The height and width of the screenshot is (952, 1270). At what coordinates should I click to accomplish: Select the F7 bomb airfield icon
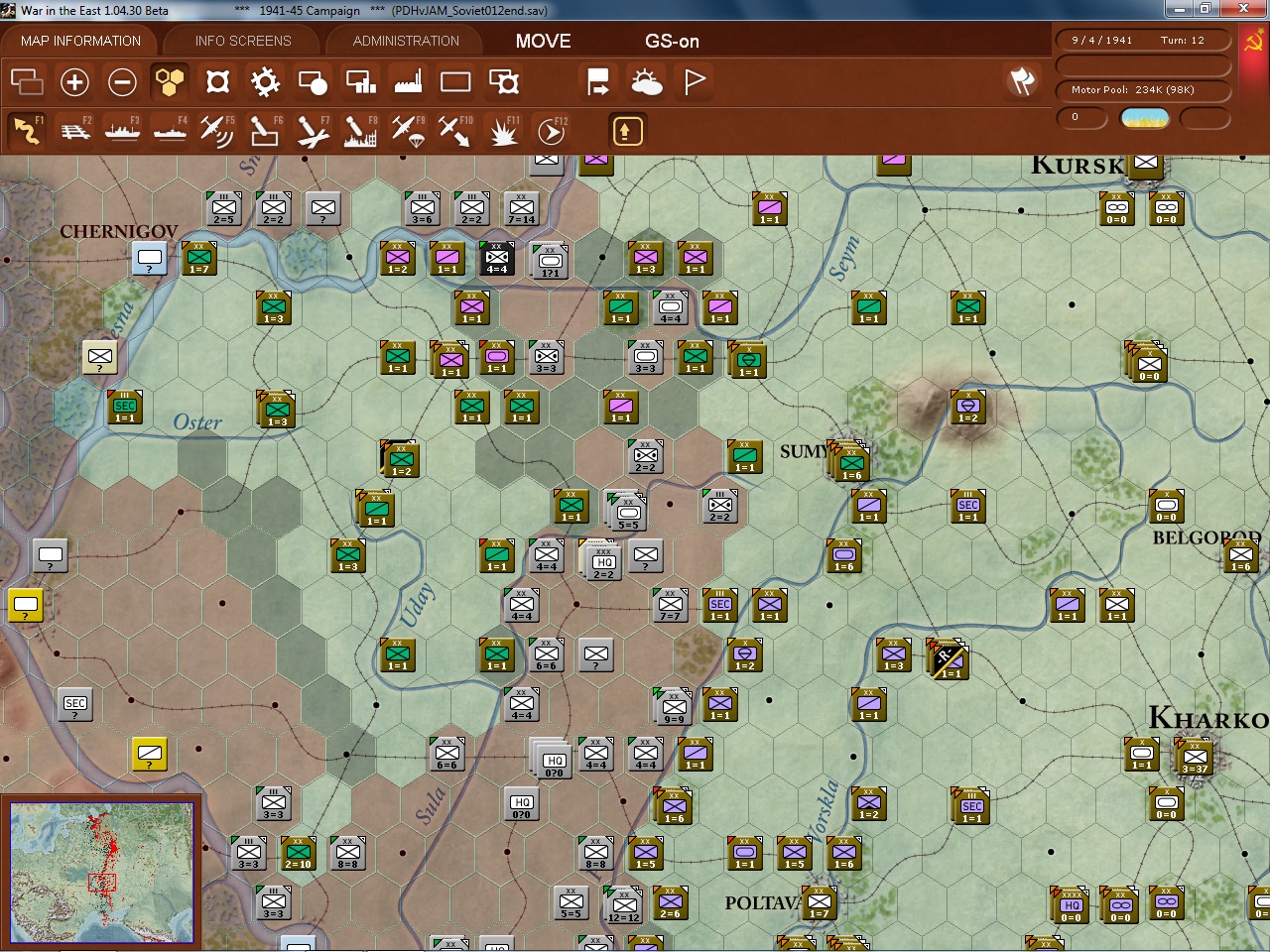(313, 131)
